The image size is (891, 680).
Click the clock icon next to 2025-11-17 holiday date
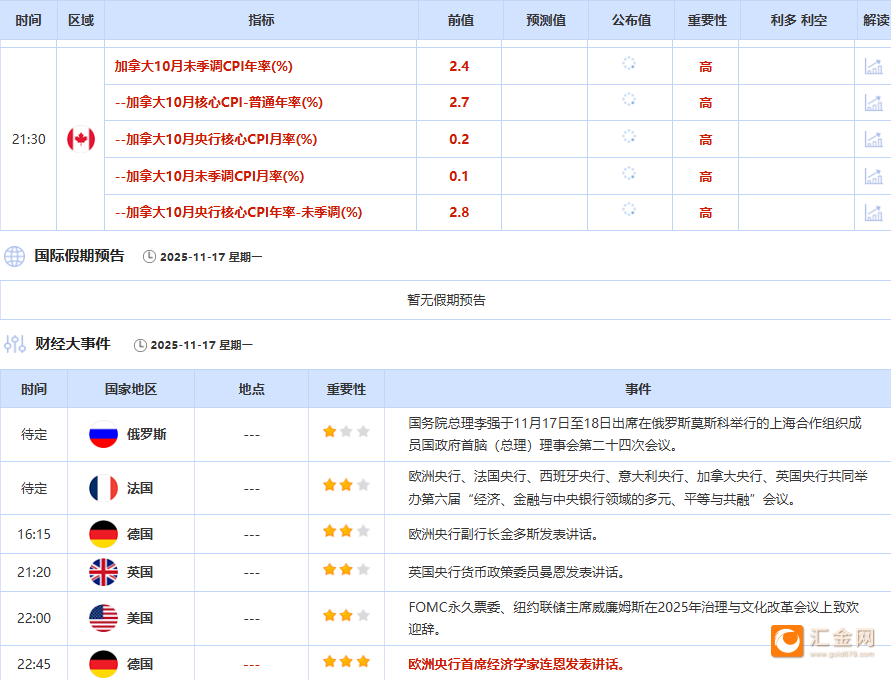click(148, 256)
